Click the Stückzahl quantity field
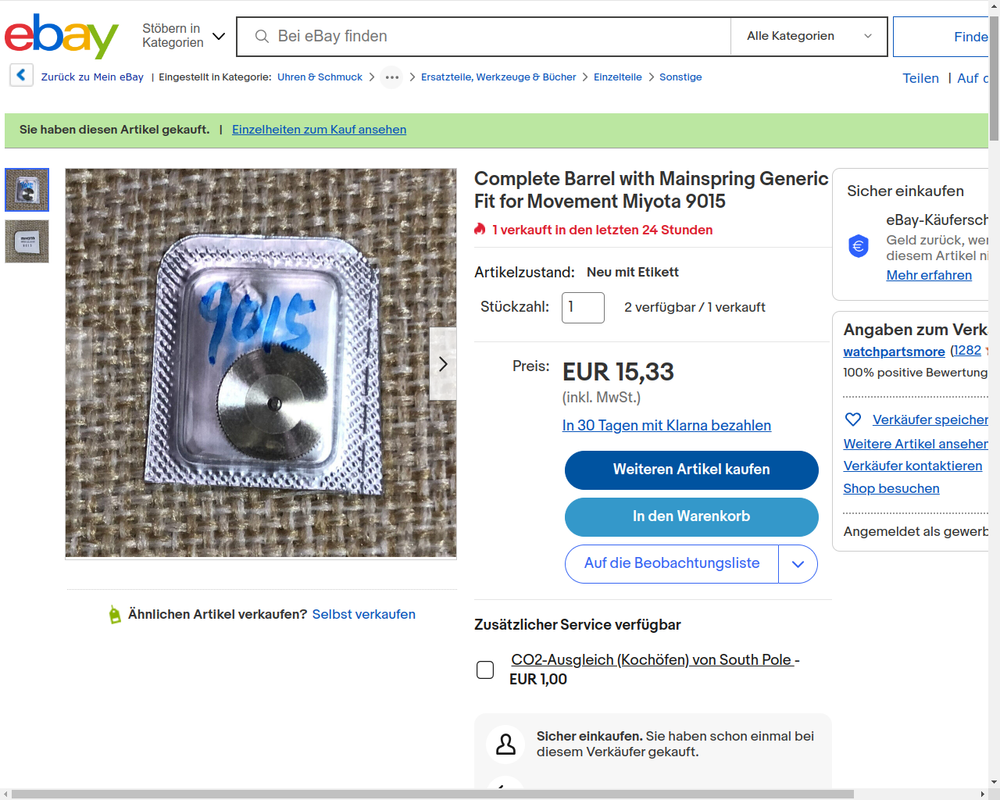 pos(583,307)
